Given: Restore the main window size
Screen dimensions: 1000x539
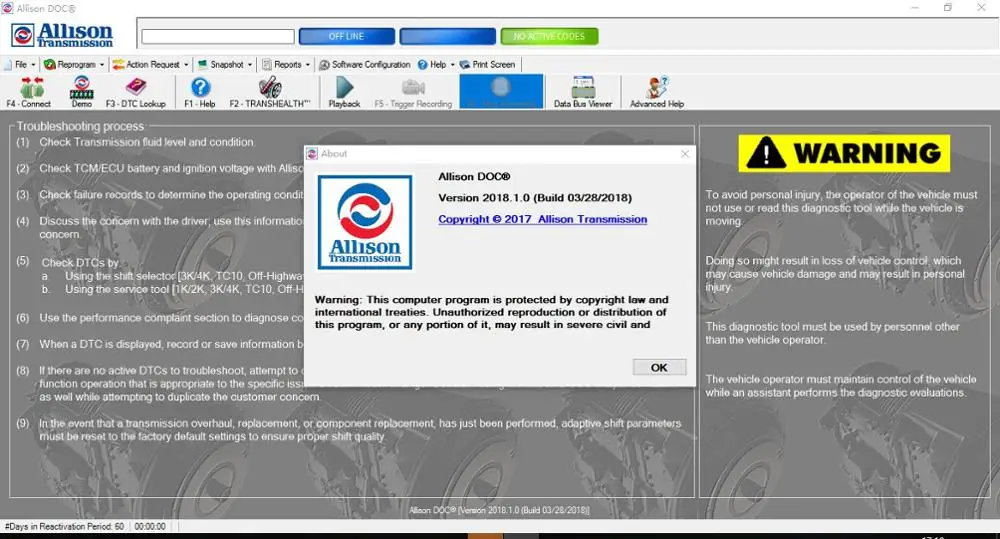Looking at the screenshot, I should [948, 8].
